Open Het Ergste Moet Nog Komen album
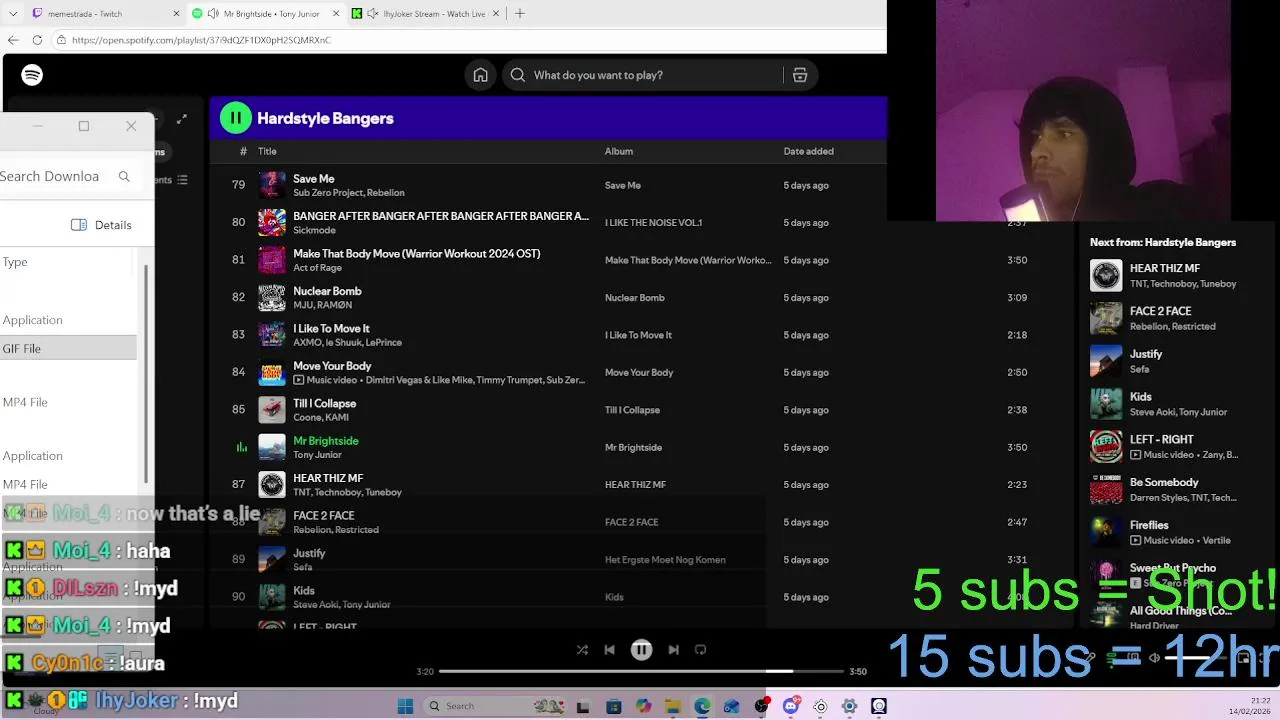The width and height of the screenshot is (1280, 720). point(665,560)
